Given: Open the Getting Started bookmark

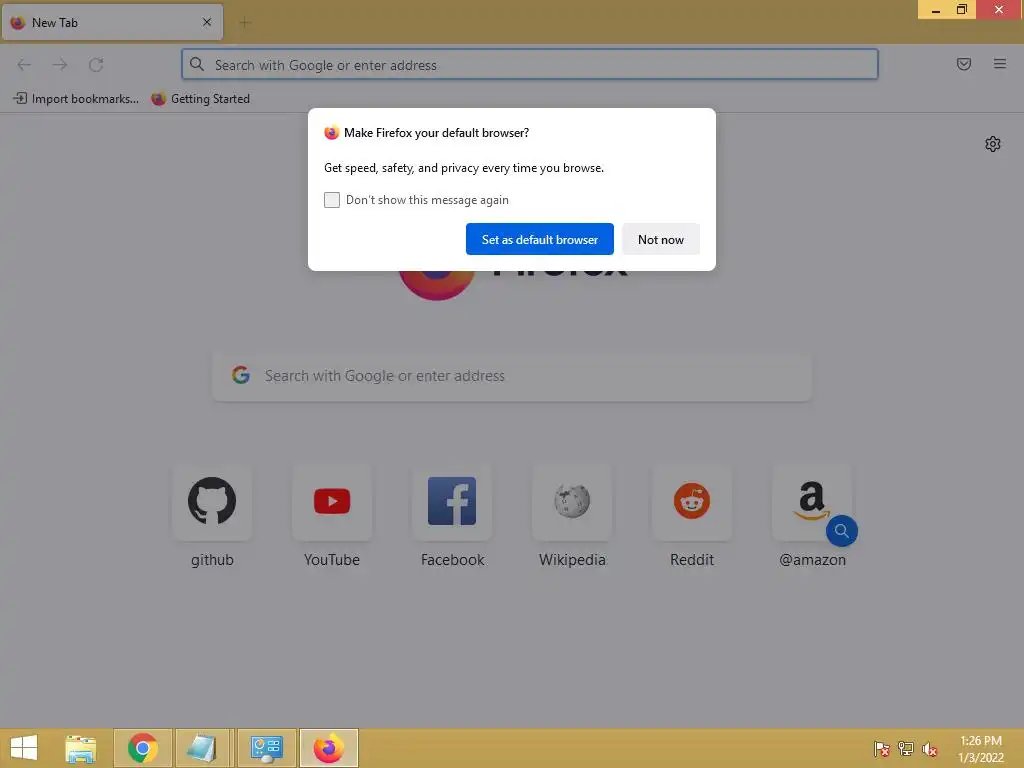Looking at the screenshot, I should 200,99.
